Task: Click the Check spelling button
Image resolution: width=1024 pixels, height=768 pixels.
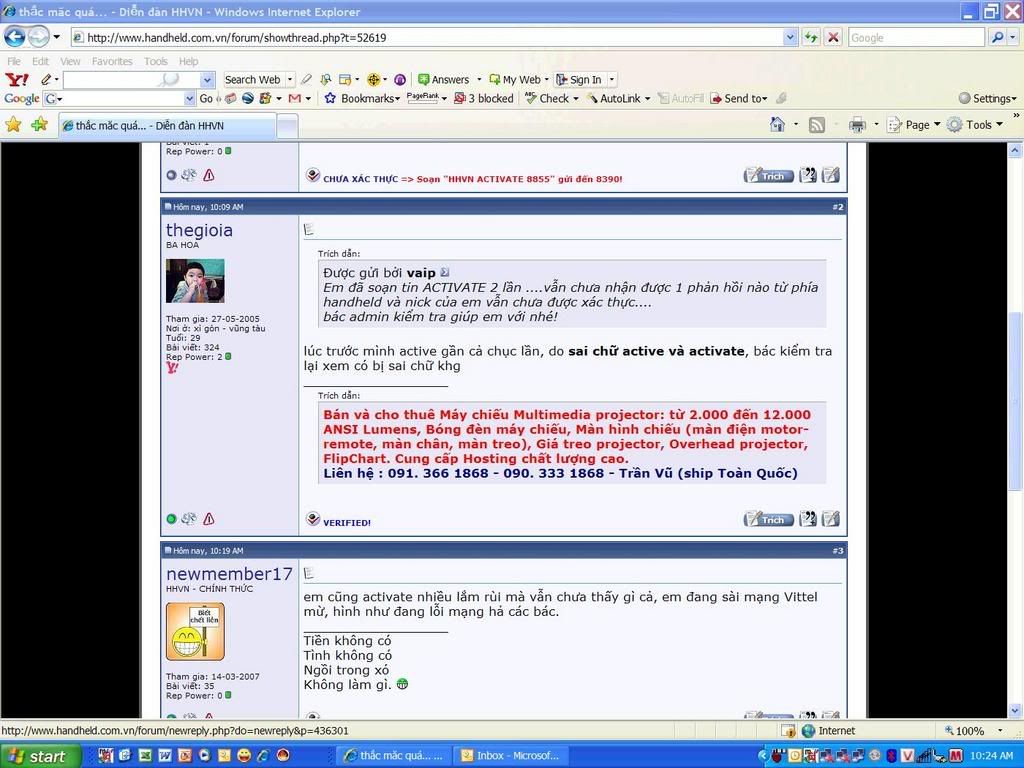Action: 547,99
